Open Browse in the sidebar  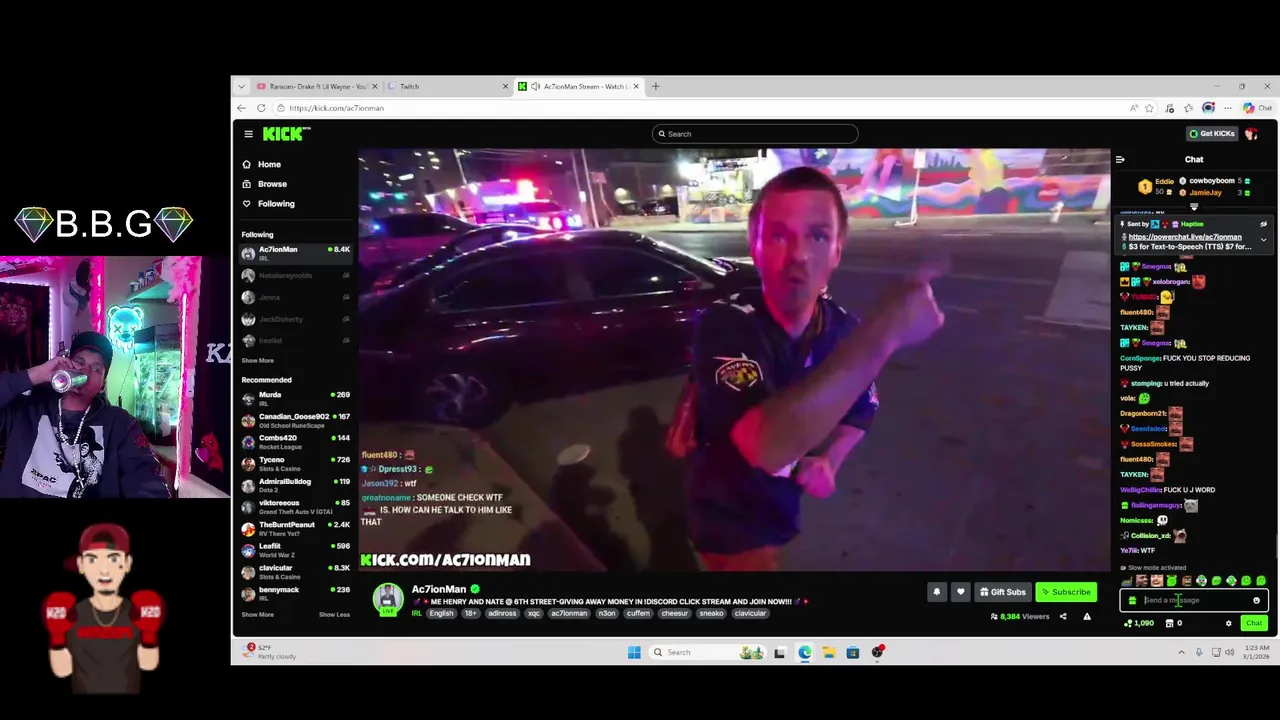coord(272,184)
